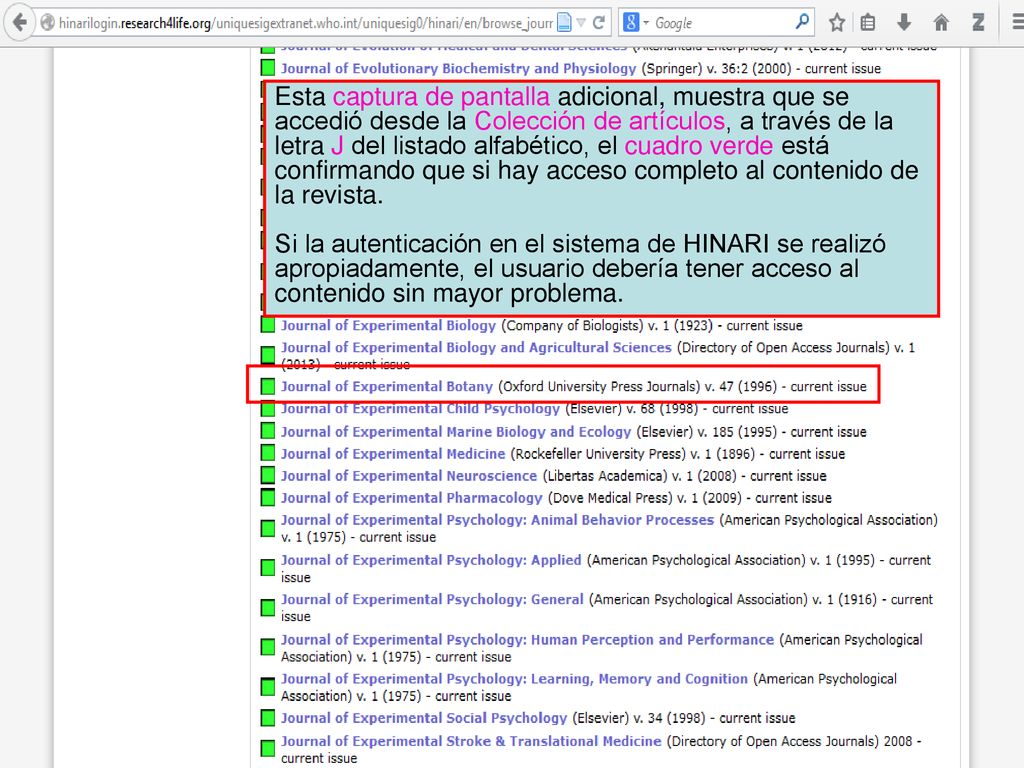
Task: Open Journal of Experimental Psychology: Applied
Action: (x=431, y=560)
